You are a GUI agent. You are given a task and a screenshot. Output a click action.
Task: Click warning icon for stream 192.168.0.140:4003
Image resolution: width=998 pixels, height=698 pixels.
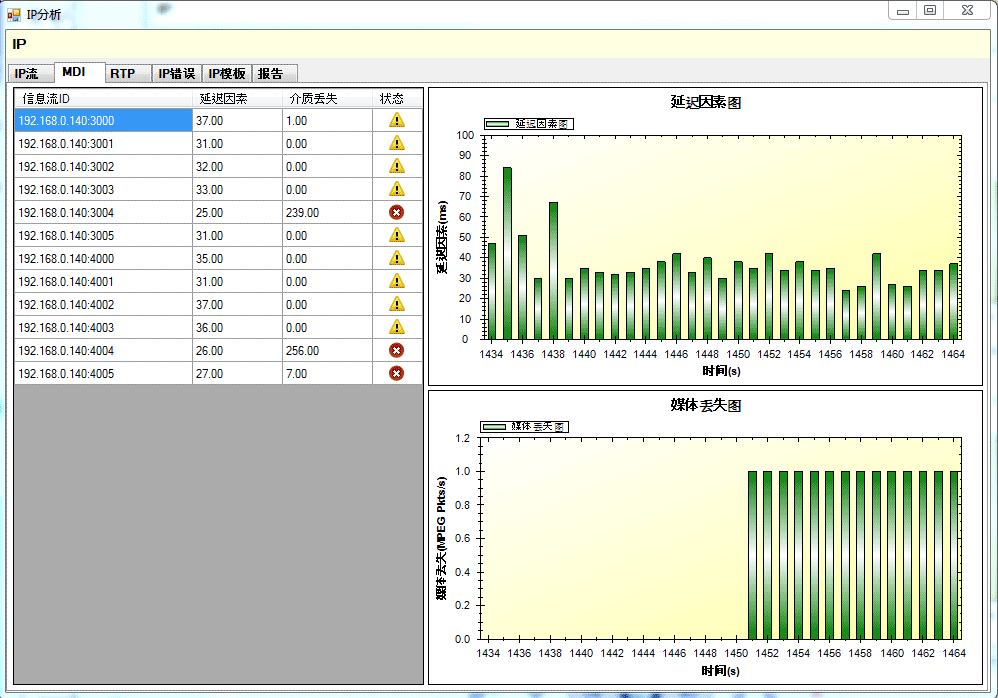(x=397, y=327)
